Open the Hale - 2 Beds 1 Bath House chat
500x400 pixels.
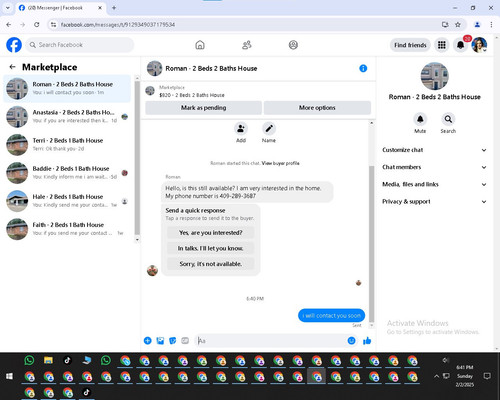(67, 201)
